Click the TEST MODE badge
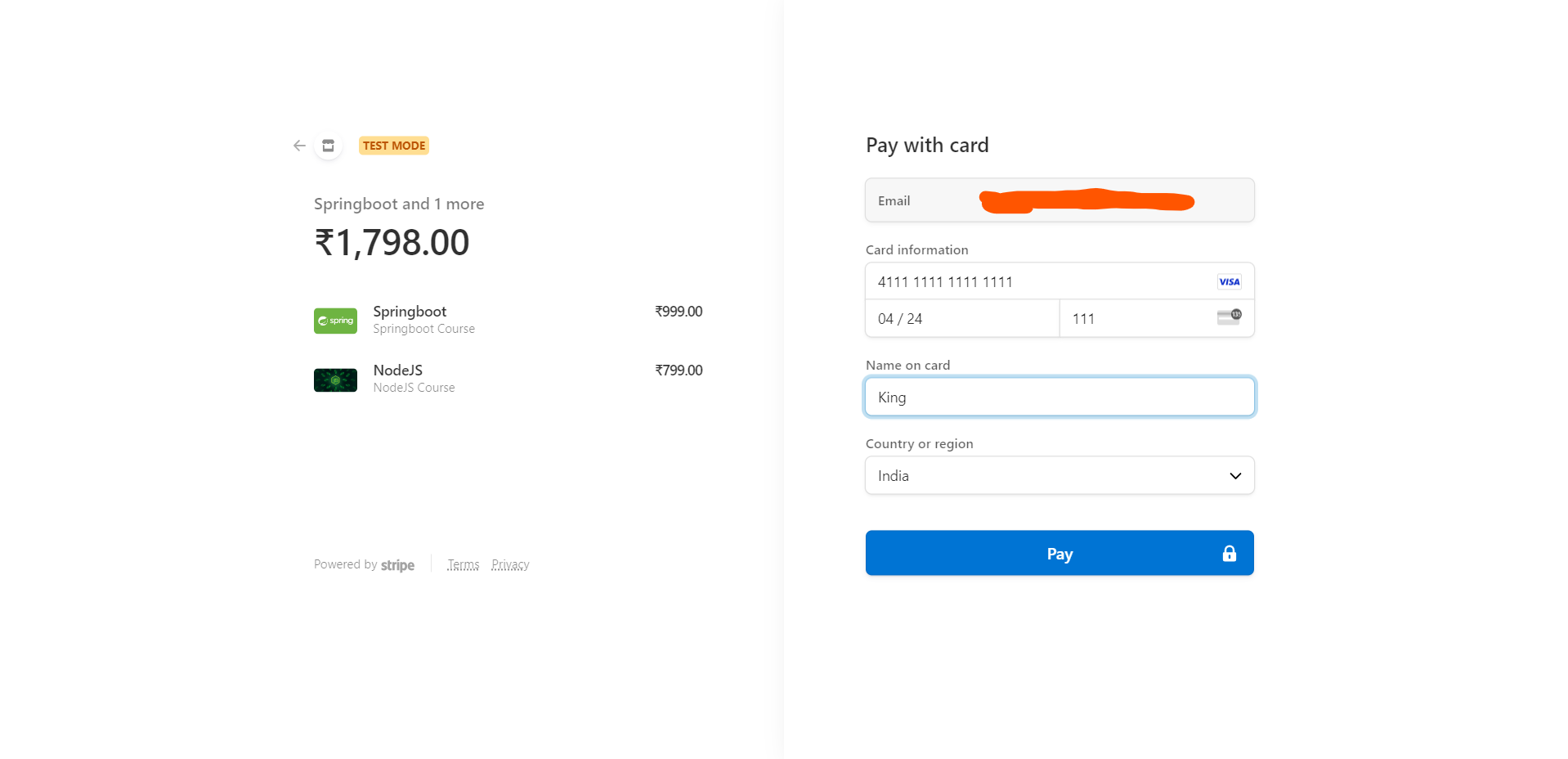The image size is (1568, 759). tap(394, 146)
